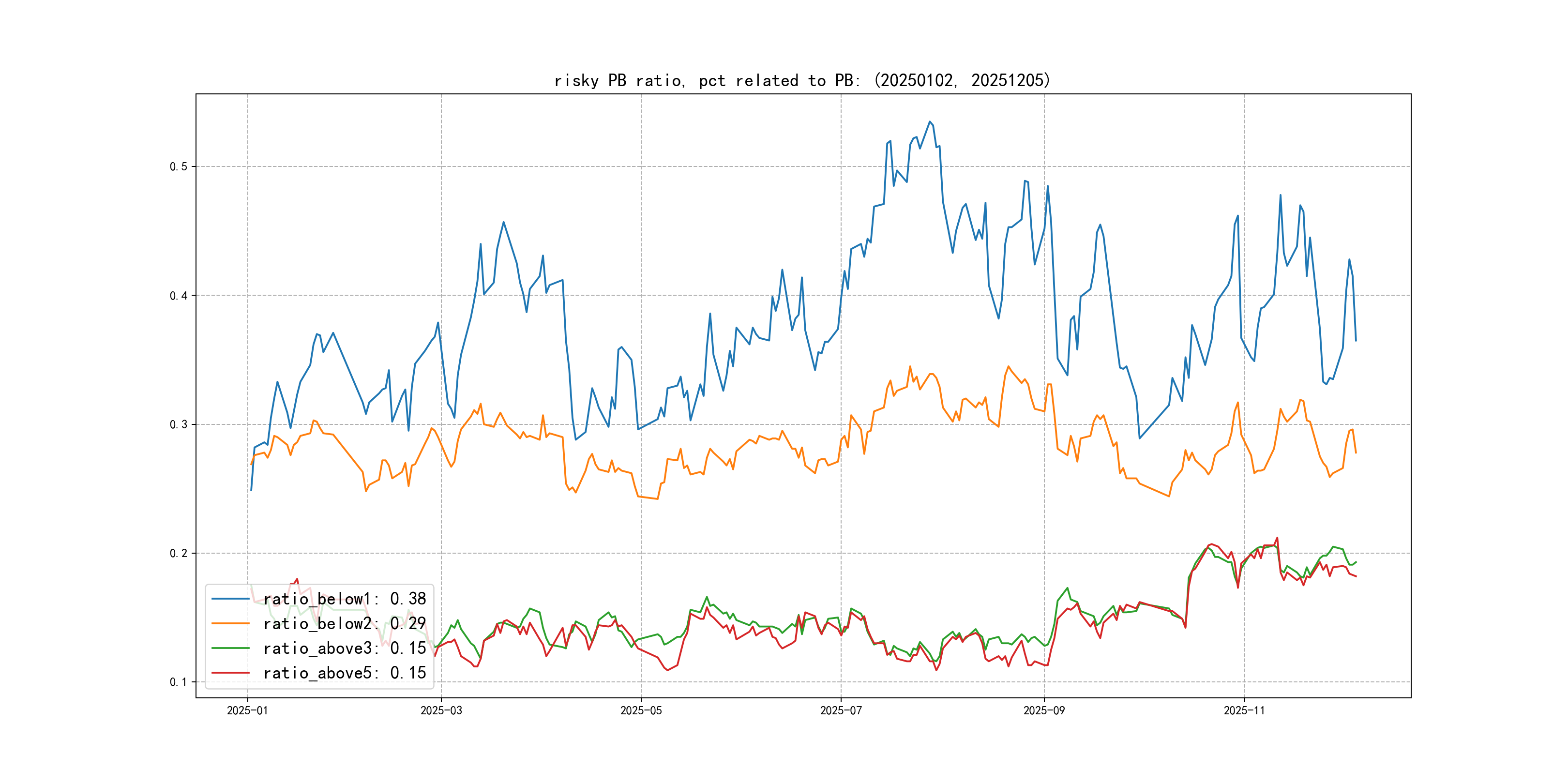
Task: Select the 'ratio_above5: 0.15' legend label
Action: (345, 673)
